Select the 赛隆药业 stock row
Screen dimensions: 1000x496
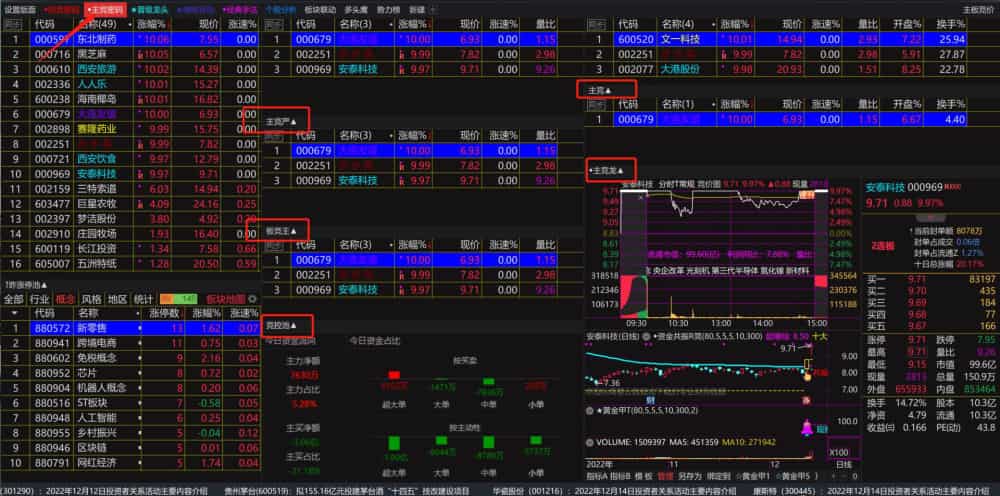130,129
